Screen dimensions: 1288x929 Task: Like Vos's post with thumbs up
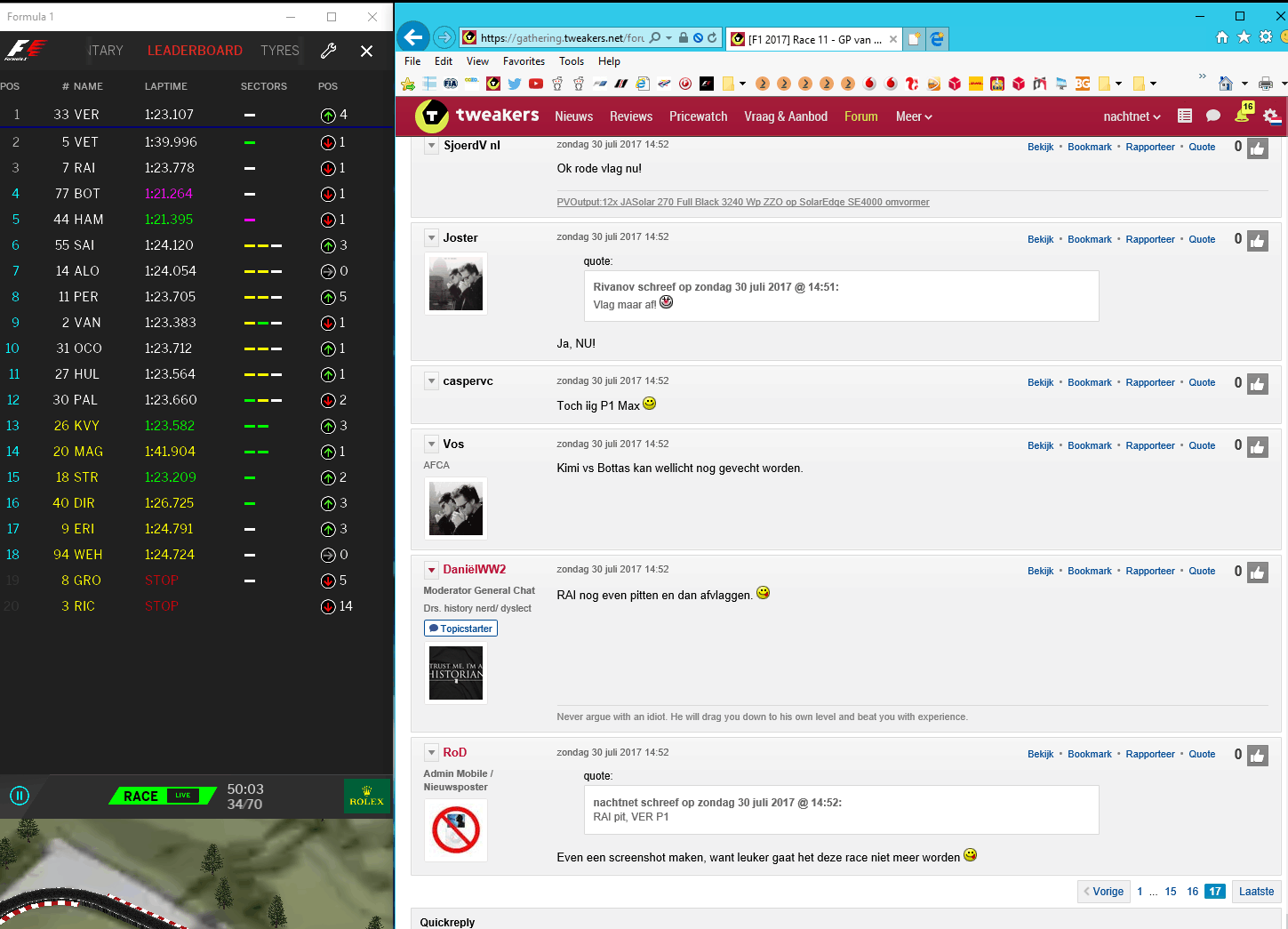[1257, 447]
